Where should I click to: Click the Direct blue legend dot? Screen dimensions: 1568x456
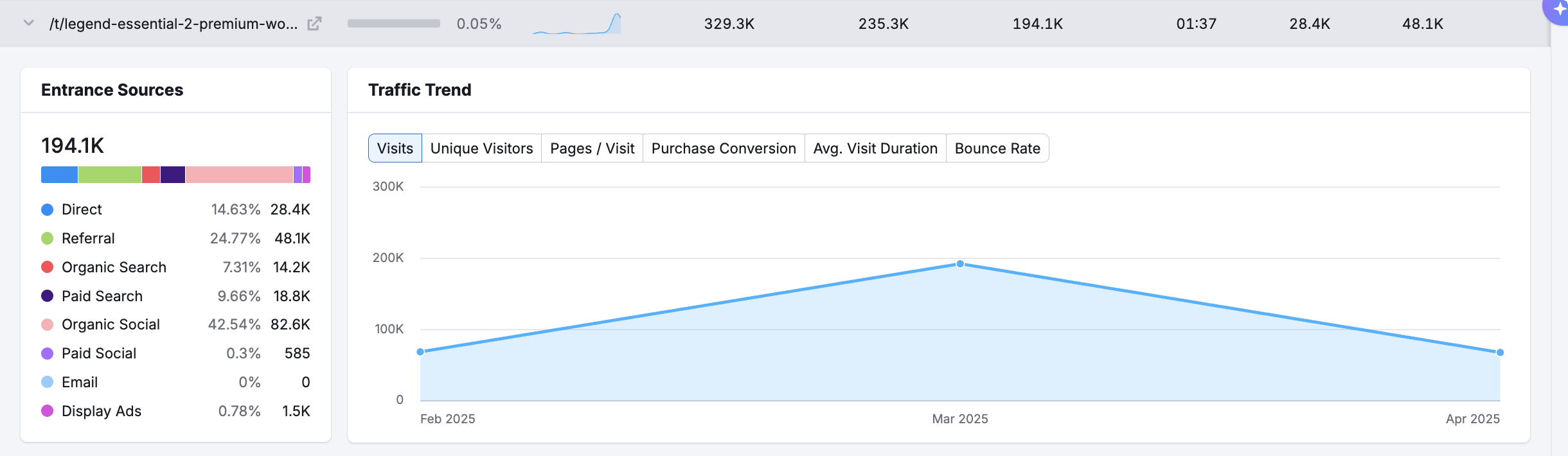coord(48,209)
